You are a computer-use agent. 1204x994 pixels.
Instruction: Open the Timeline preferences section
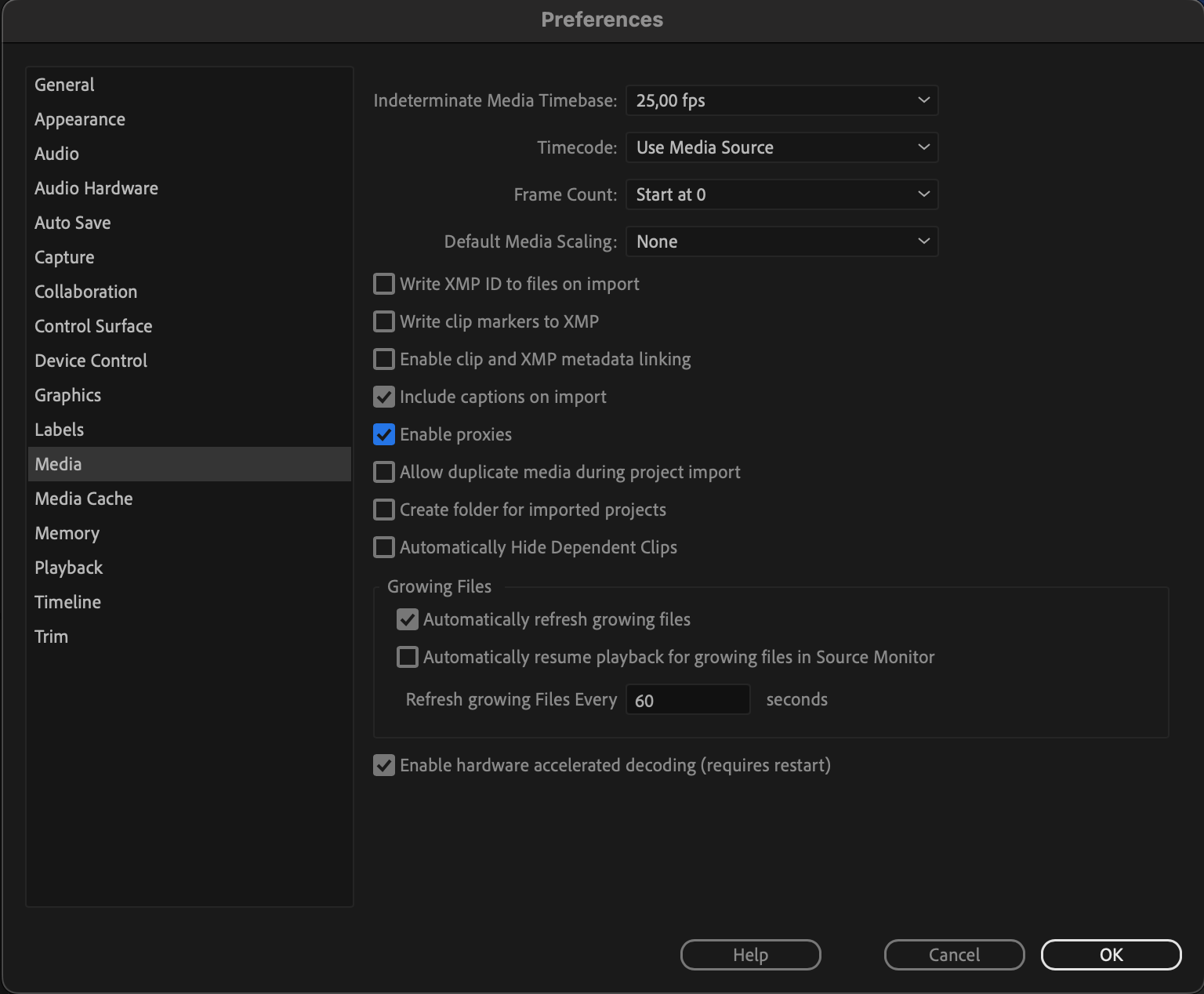68,602
